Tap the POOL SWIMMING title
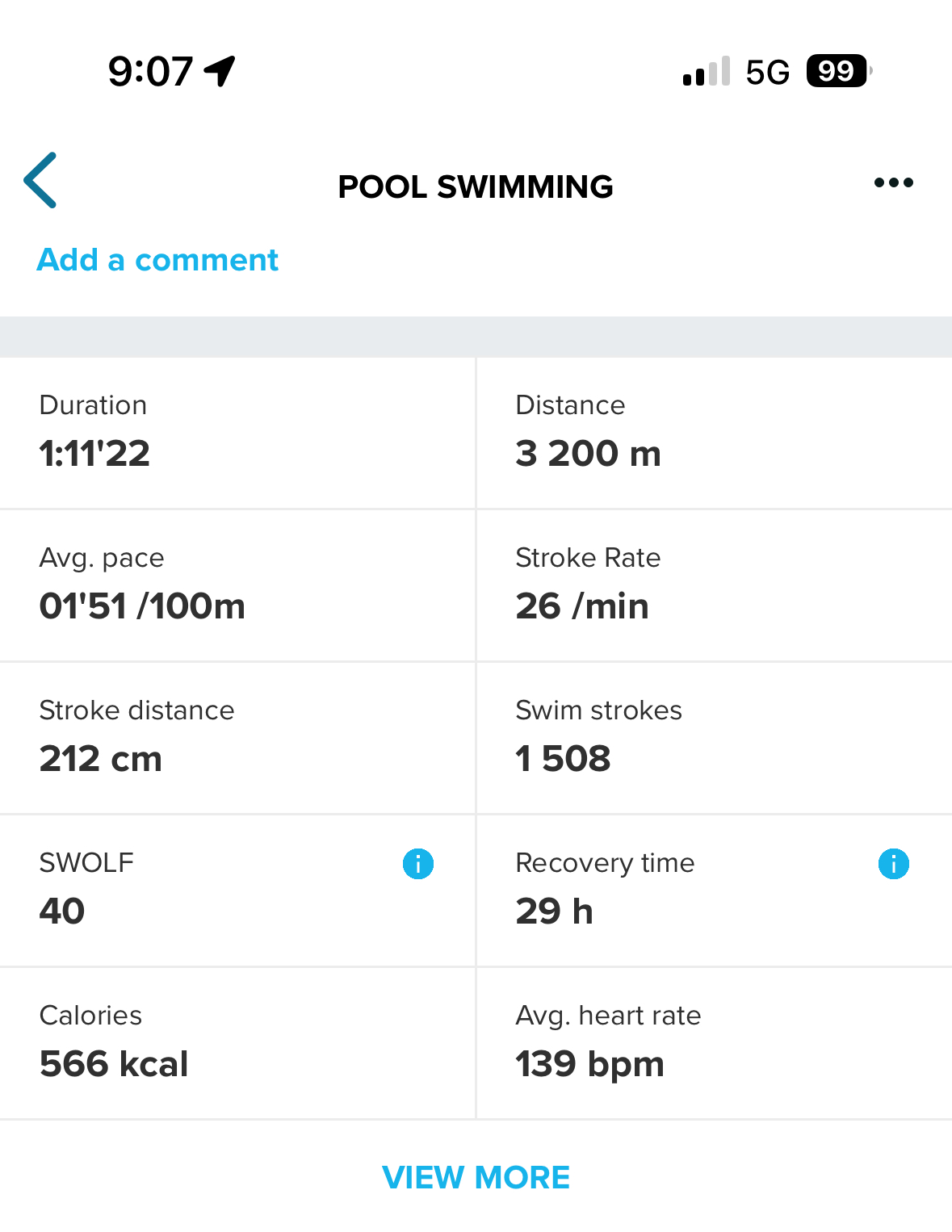The width and height of the screenshot is (952, 1232). coord(476,186)
